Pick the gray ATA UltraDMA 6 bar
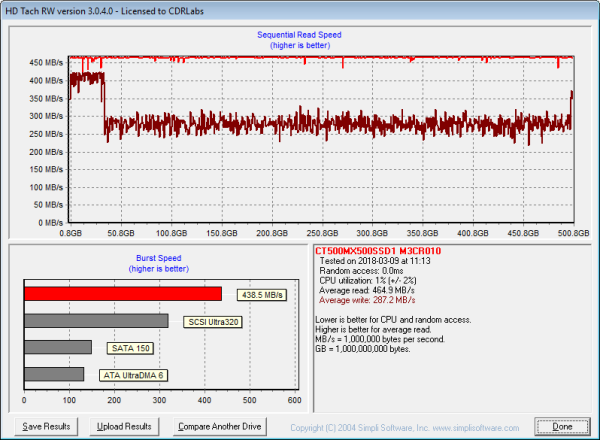600x440 pixels. point(54,374)
